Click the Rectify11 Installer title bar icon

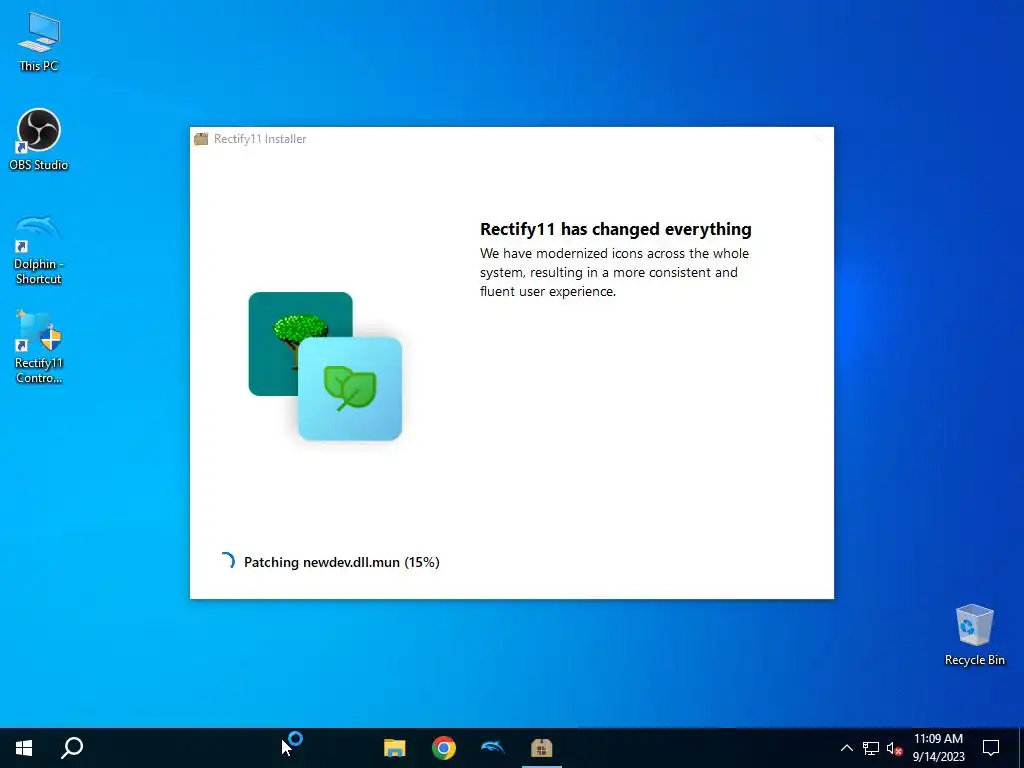coord(201,138)
